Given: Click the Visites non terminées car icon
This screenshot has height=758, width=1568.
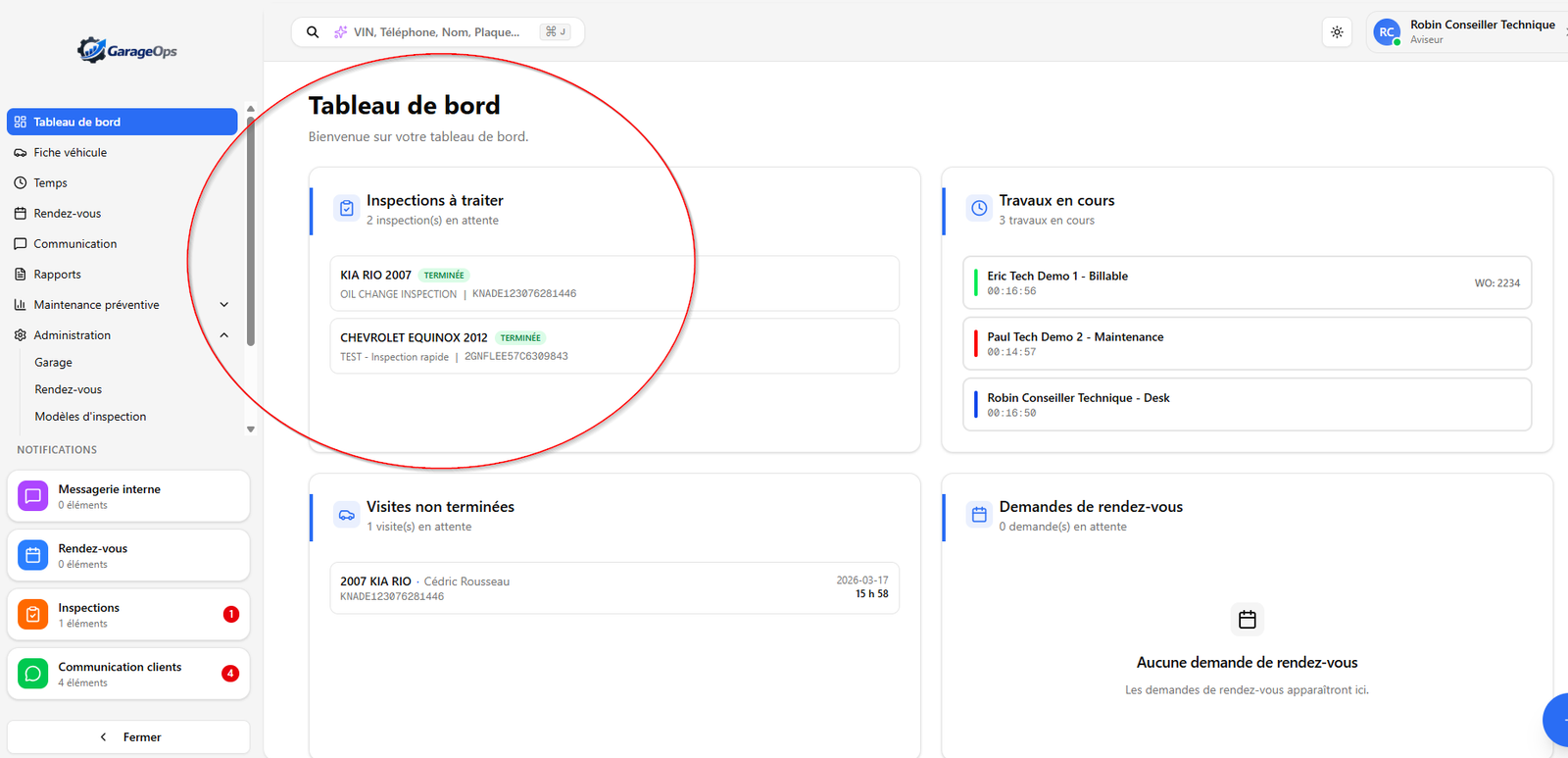Looking at the screenshot, I should [347, 515].
